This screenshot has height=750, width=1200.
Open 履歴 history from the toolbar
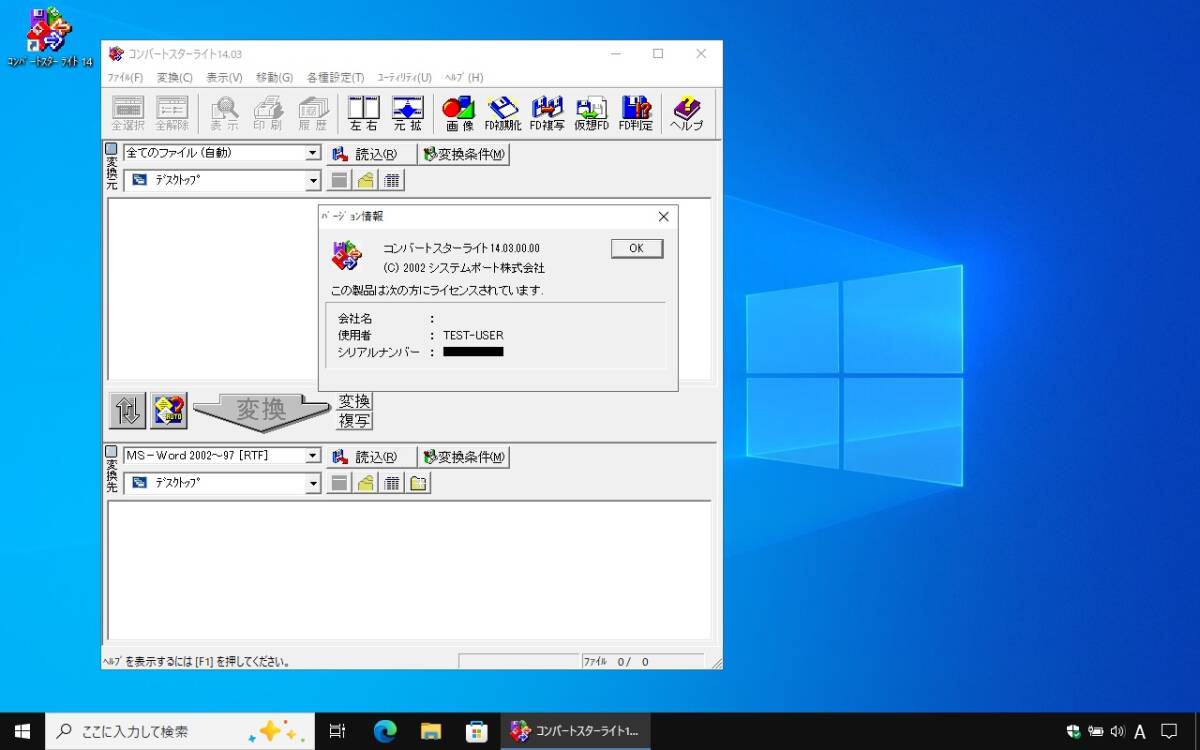tap(313, 113)
